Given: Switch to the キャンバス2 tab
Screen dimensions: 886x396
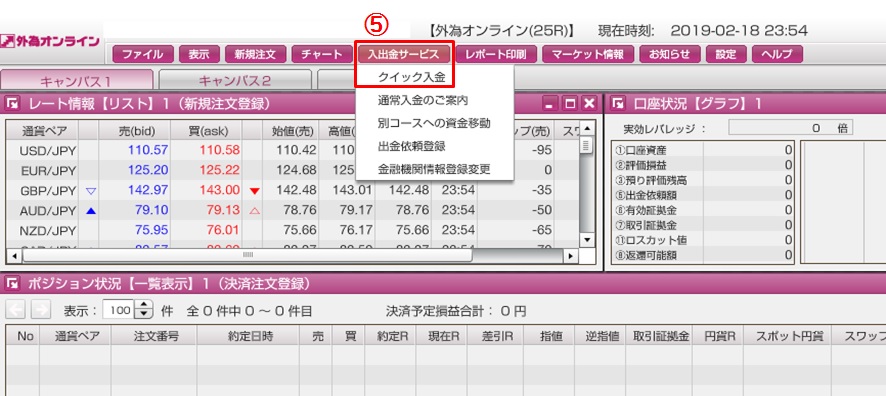Looking at the screenshot, I should pyautogui.click(x=235, y=80).
